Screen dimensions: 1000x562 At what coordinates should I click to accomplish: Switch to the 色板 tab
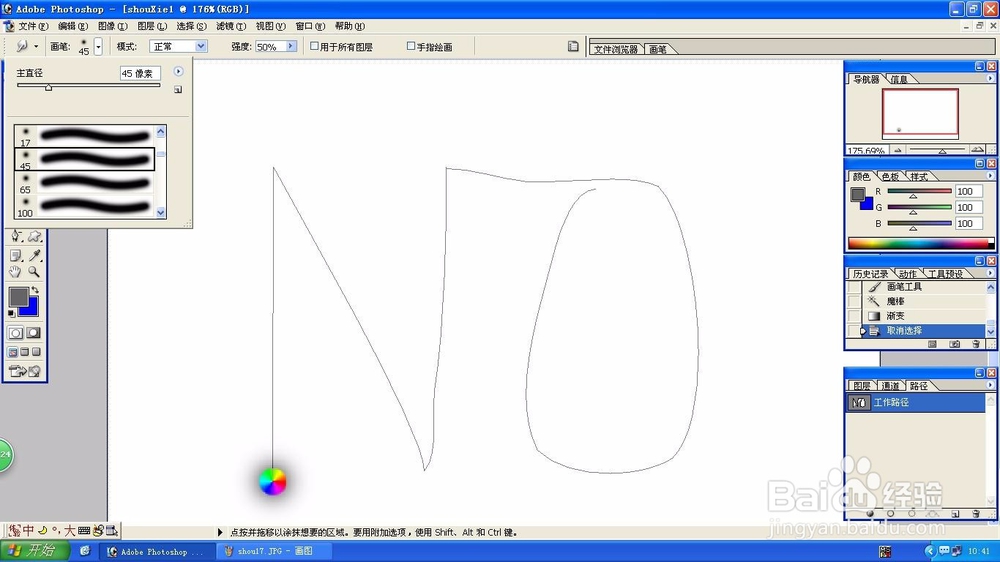[890, 177]
